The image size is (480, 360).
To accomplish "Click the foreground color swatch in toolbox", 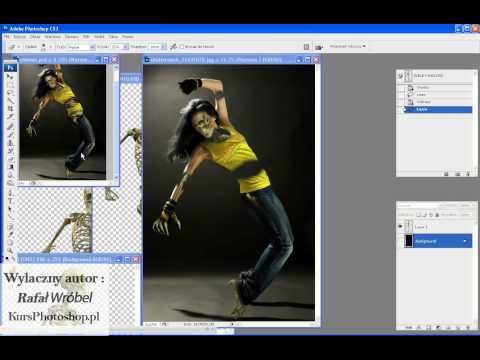I will (x=7, y=258).
